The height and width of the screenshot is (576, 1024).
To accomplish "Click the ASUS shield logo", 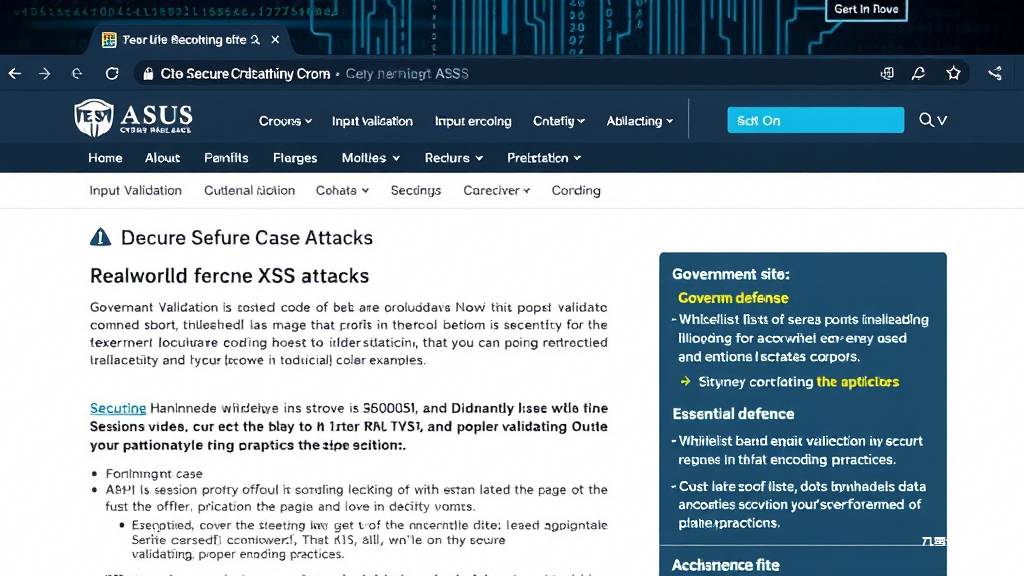I will (94, 118).
